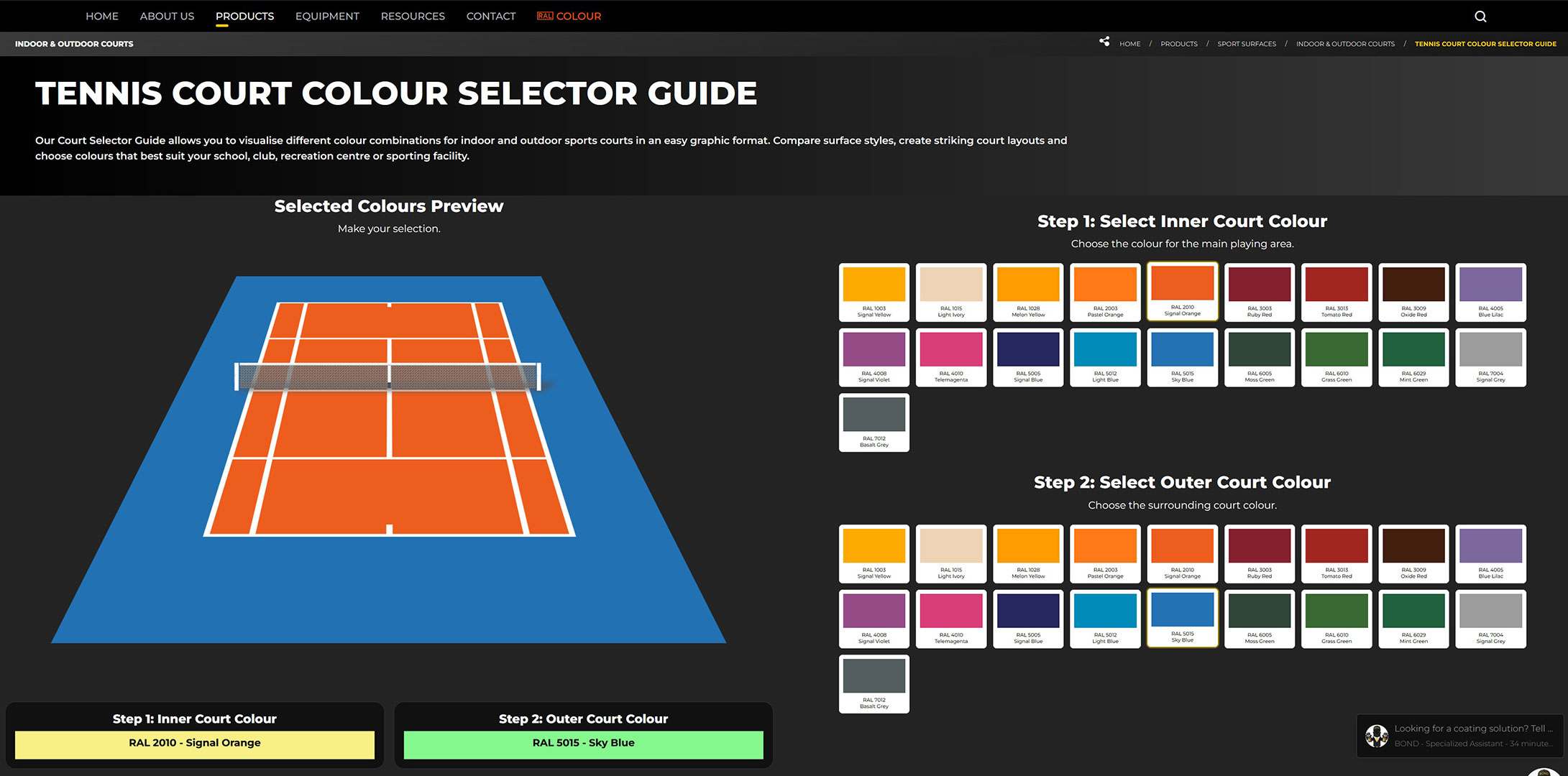This screenshot has height=776, width=1568.
Task: Set outer court to Blue Lilac
Action: [x=1491, y=554]
